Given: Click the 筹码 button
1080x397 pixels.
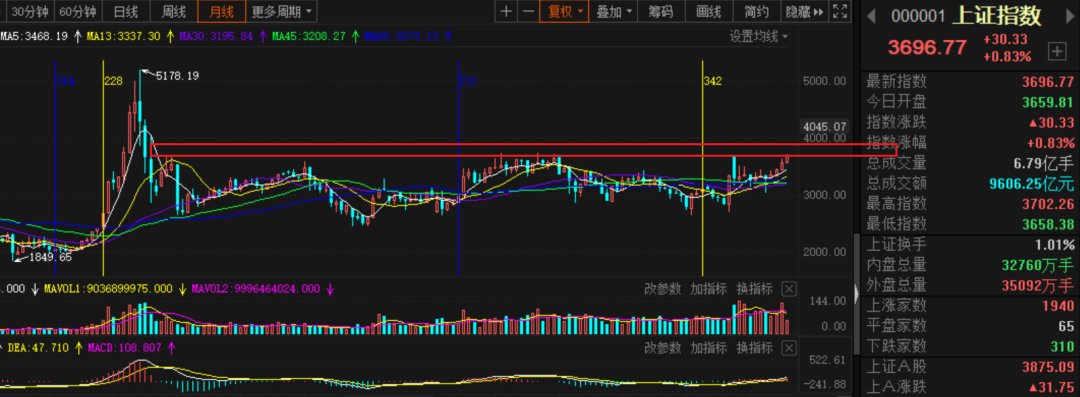Looking at the screenshot, I should (661, 11).
